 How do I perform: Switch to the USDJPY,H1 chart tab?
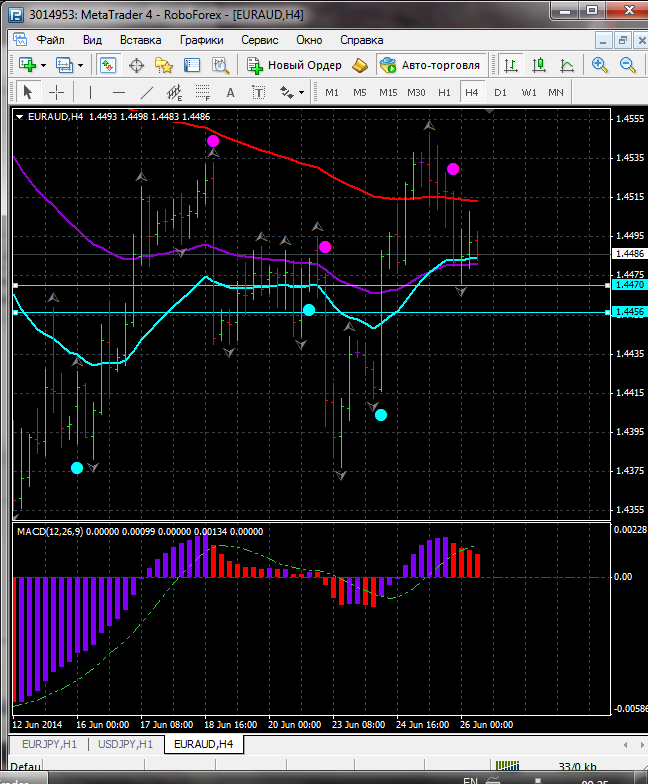[126, 744]
